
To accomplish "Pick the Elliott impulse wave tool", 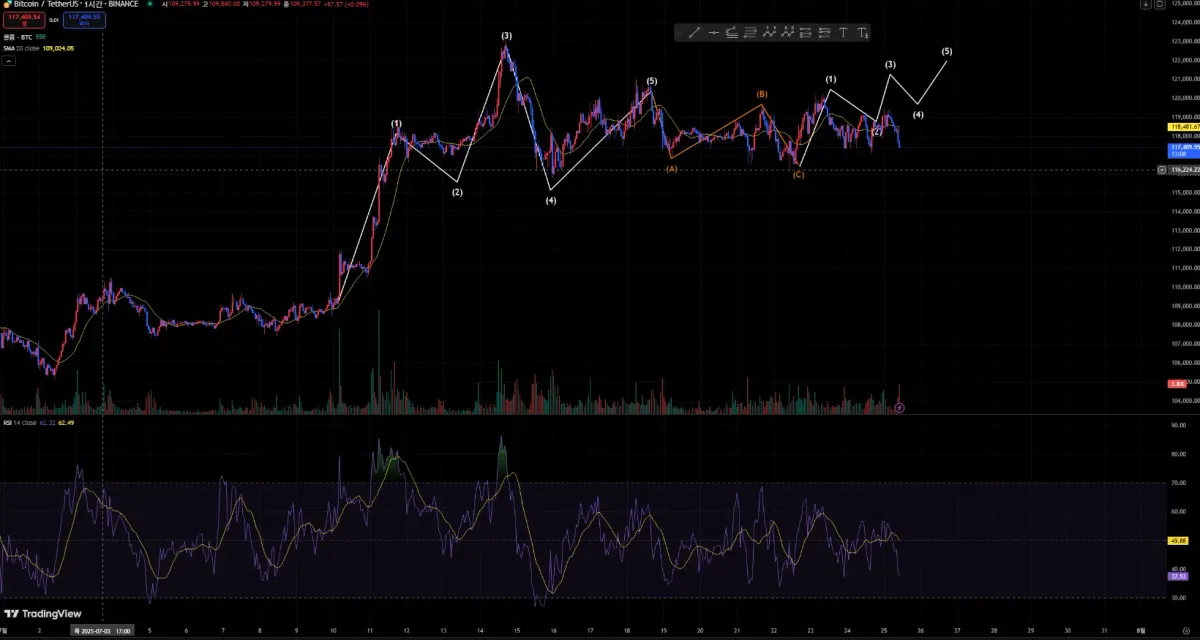I will coord(769,33).
